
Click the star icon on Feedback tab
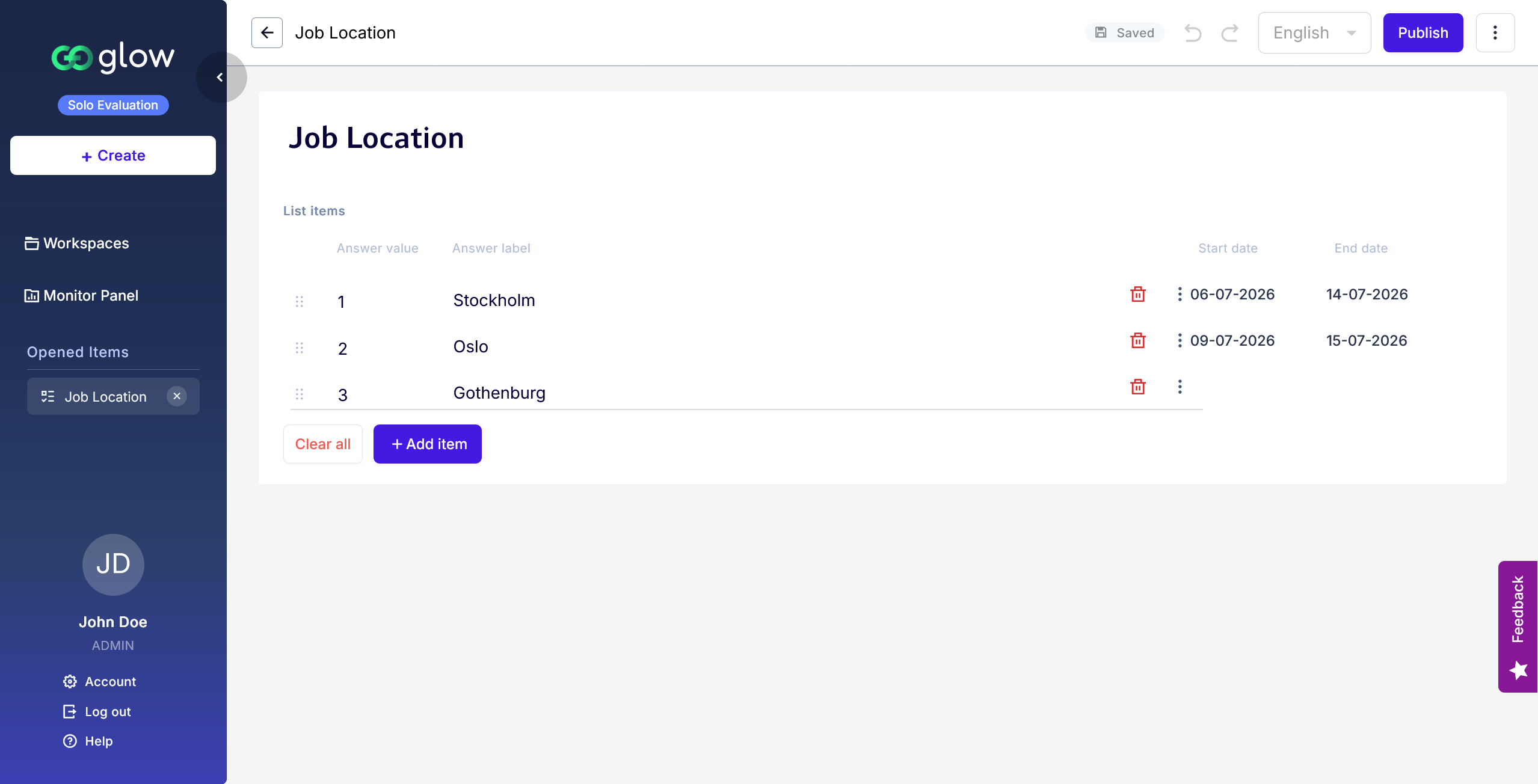(x=1519, y=670)
